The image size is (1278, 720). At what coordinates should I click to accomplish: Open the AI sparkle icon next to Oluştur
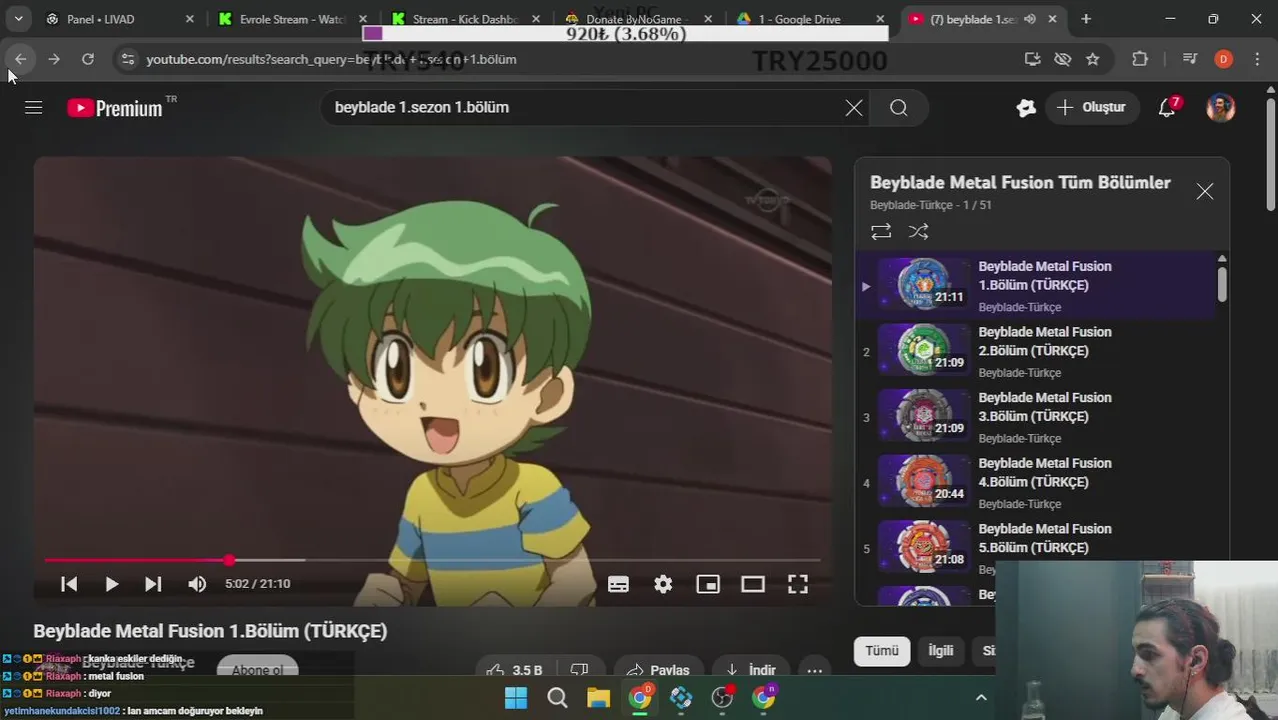1025,108
